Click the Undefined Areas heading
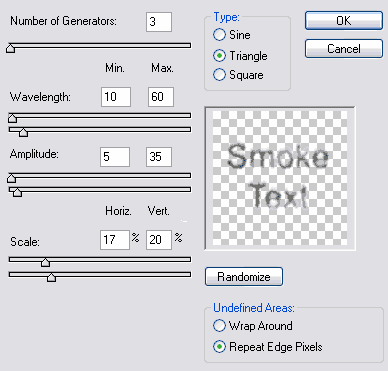The image size is (388, 371). (254, 308)
